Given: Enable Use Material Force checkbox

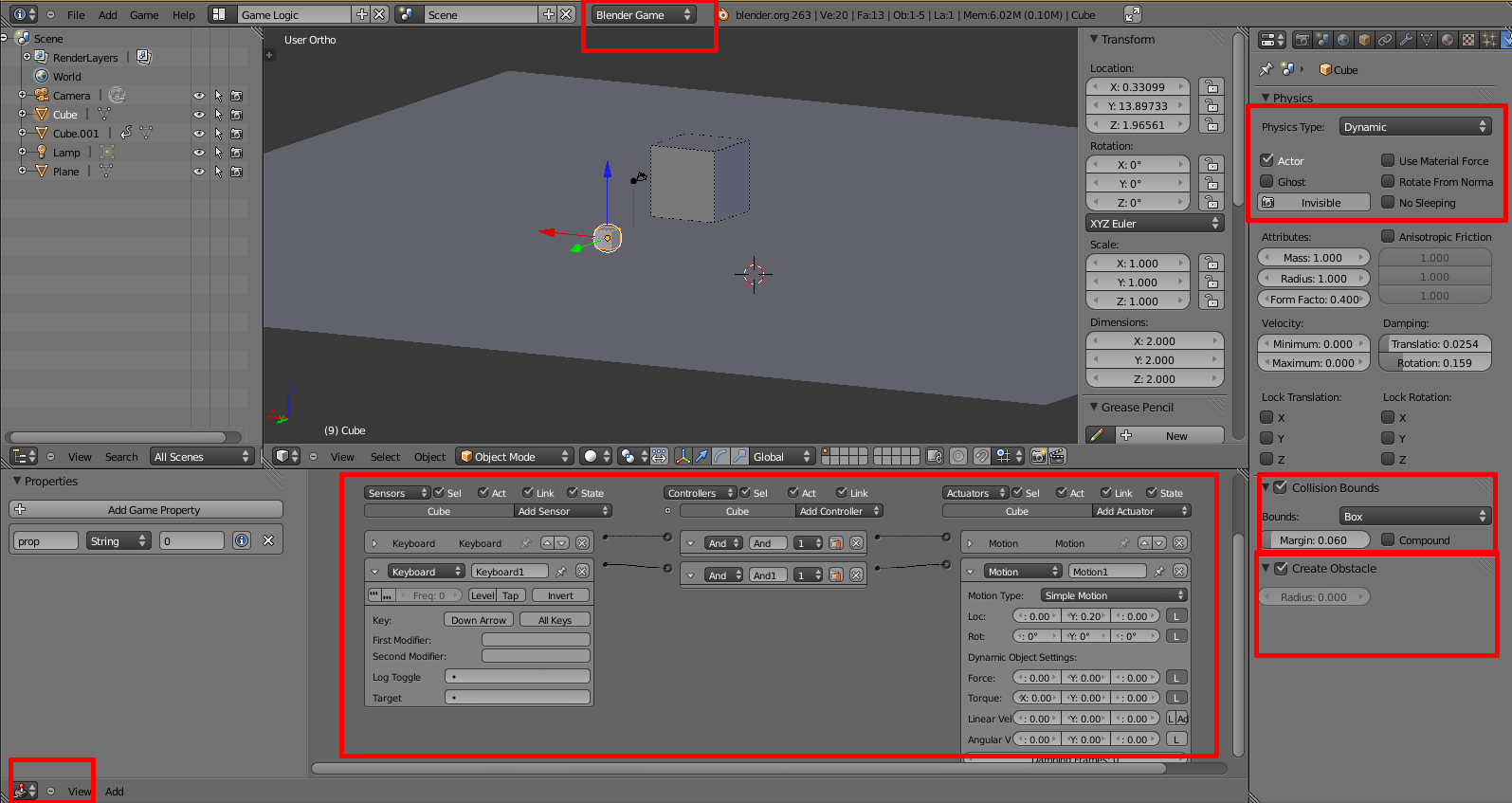Looking at the screenshot, I should coord(1388,160).
